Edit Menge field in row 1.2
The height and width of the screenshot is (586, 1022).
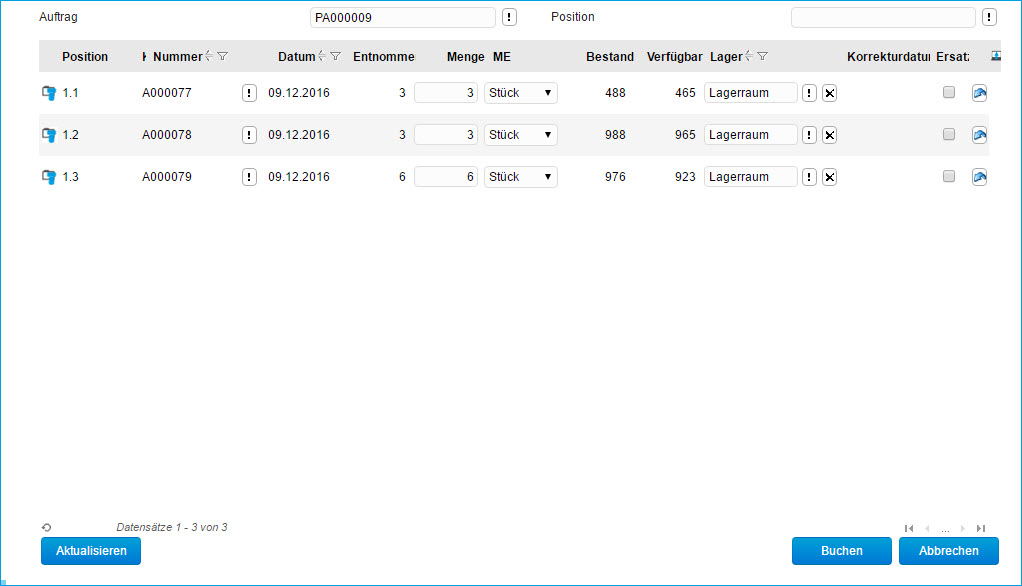point(446,135)
